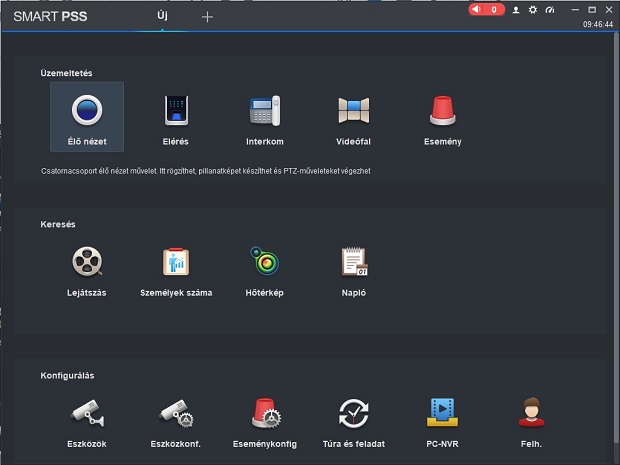Image resolution: width=620 pixels, height=465 pixels.
Task: Click the red alarm counter badge
Action: pyautogui.click(x=486, y=9)
